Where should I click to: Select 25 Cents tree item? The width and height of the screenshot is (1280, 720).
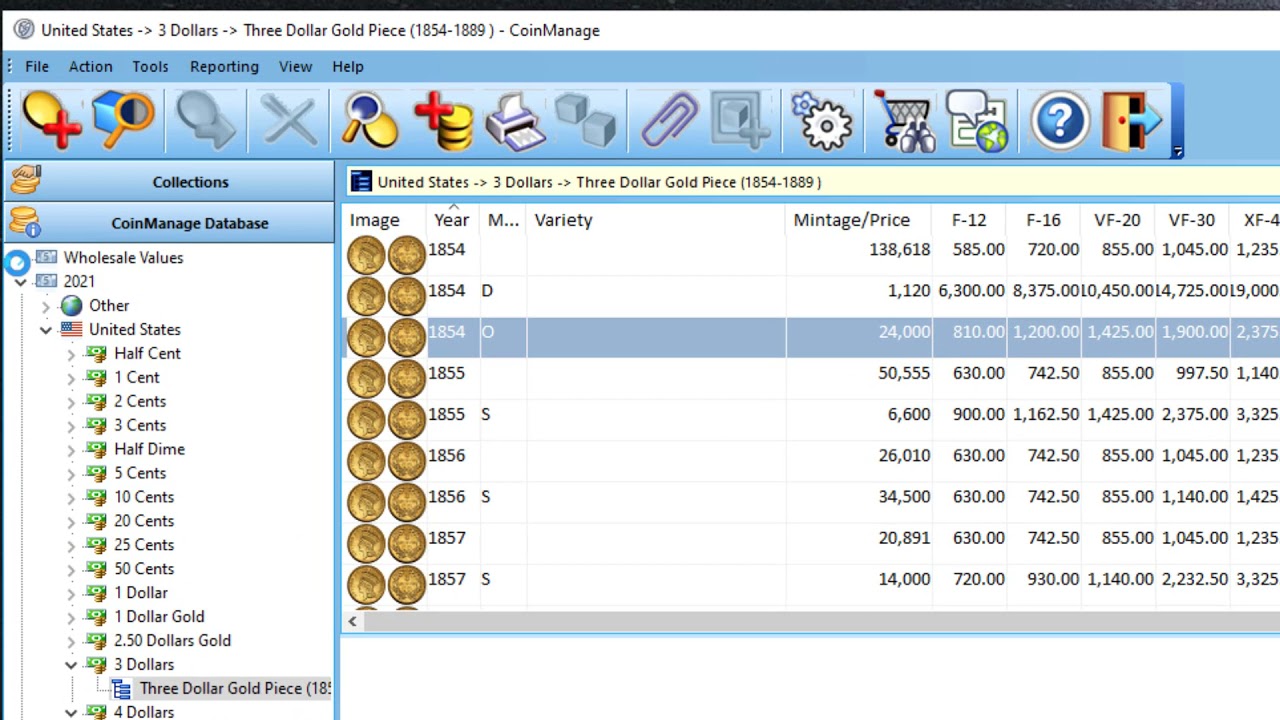pyautogui.click(x=144, y=545)
